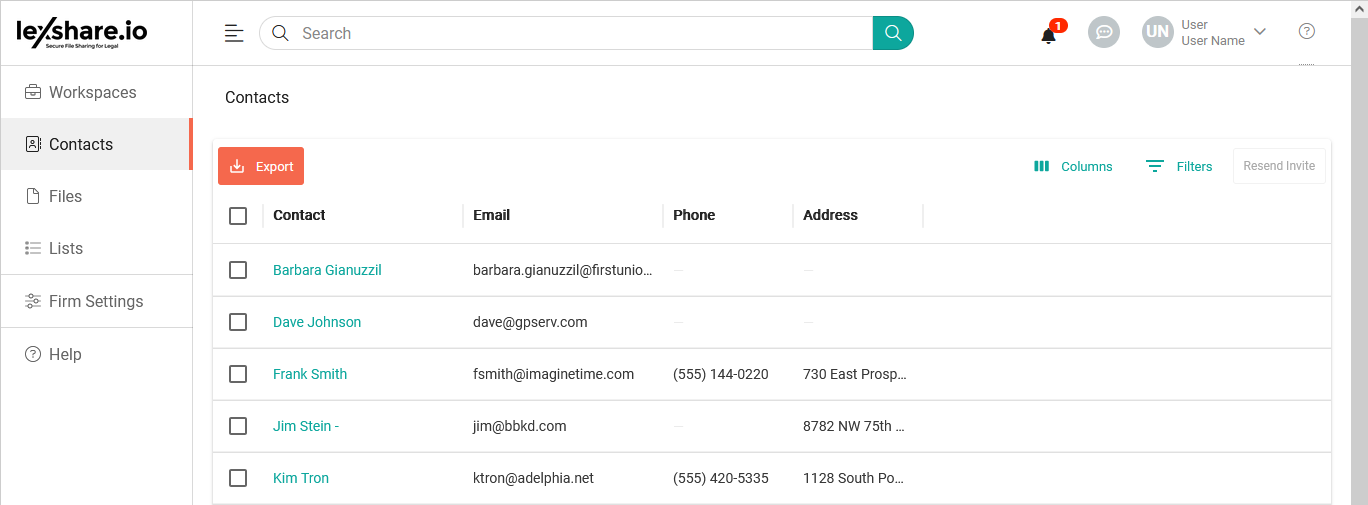The height and width of the screenshot is (505, 1368).
Task: Go to Workspaces in the sidebar
Action: (x=92, y=92)
